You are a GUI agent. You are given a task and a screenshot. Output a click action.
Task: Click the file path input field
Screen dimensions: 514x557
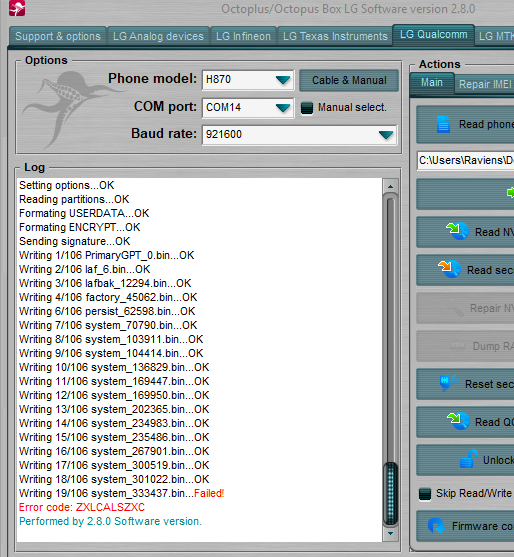[x=466, y=160]
